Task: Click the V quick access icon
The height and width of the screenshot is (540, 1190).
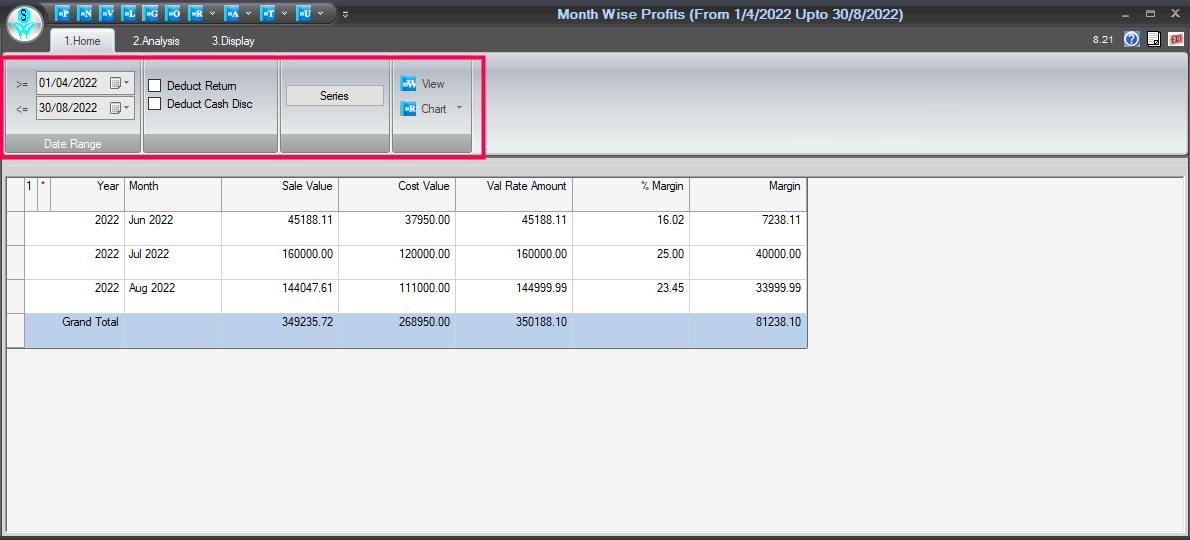Action: (107, 14)
